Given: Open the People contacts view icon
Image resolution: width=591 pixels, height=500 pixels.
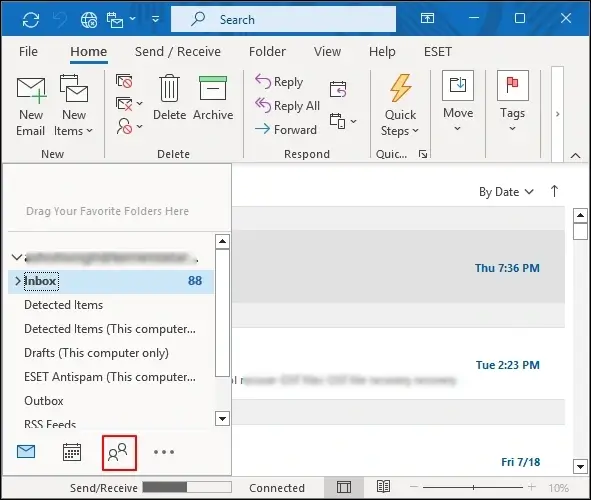Looking at the screenshot, I should (119, 452).
